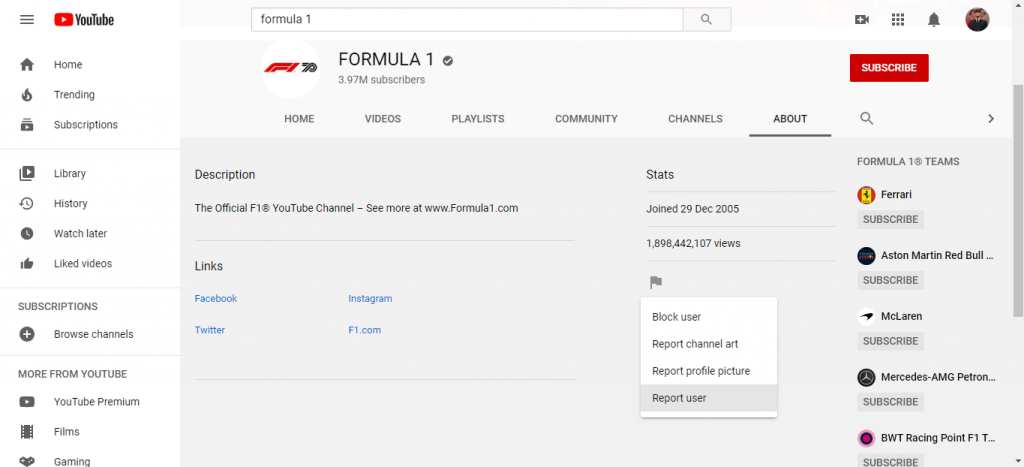Subscribe to Mercedes-AMG Petronas channel

pyautogui.click(x=891, y=402)
